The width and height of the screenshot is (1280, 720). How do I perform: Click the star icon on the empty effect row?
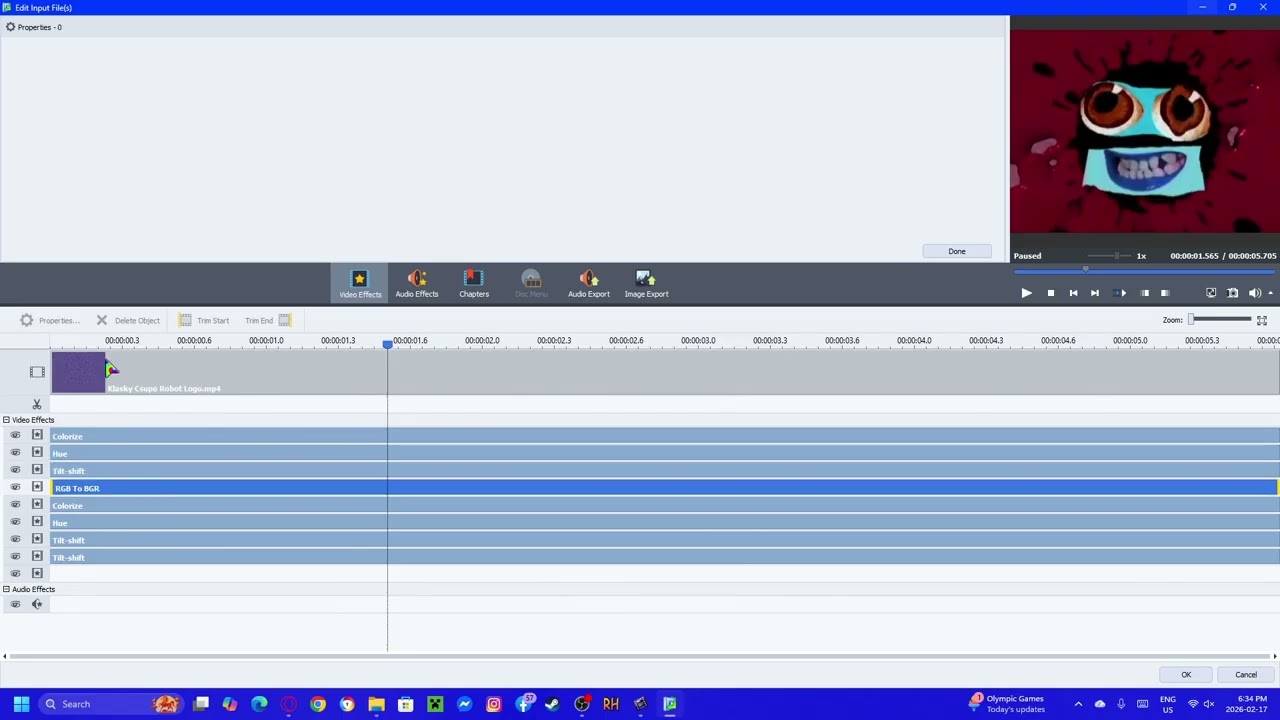pyautogui.click(x=37, y=573)
